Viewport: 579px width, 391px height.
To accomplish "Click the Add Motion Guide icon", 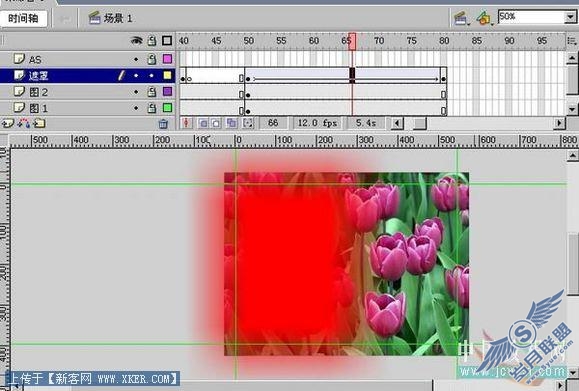I will [x=24, y=123].
